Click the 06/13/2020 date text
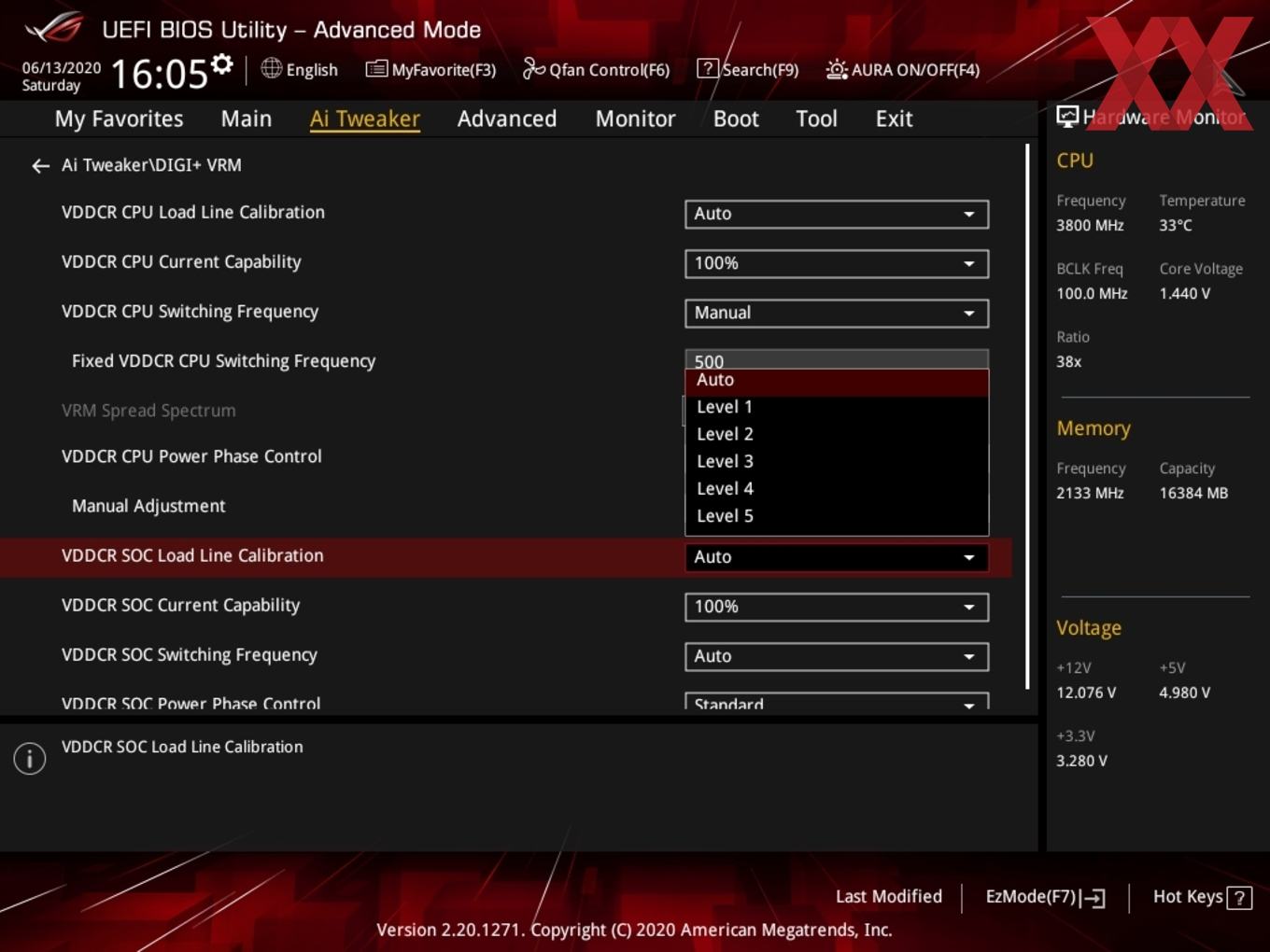Image resolution: width=1270 pixels, height=952 pixels. pyautogui.click(x=62, y=68)
